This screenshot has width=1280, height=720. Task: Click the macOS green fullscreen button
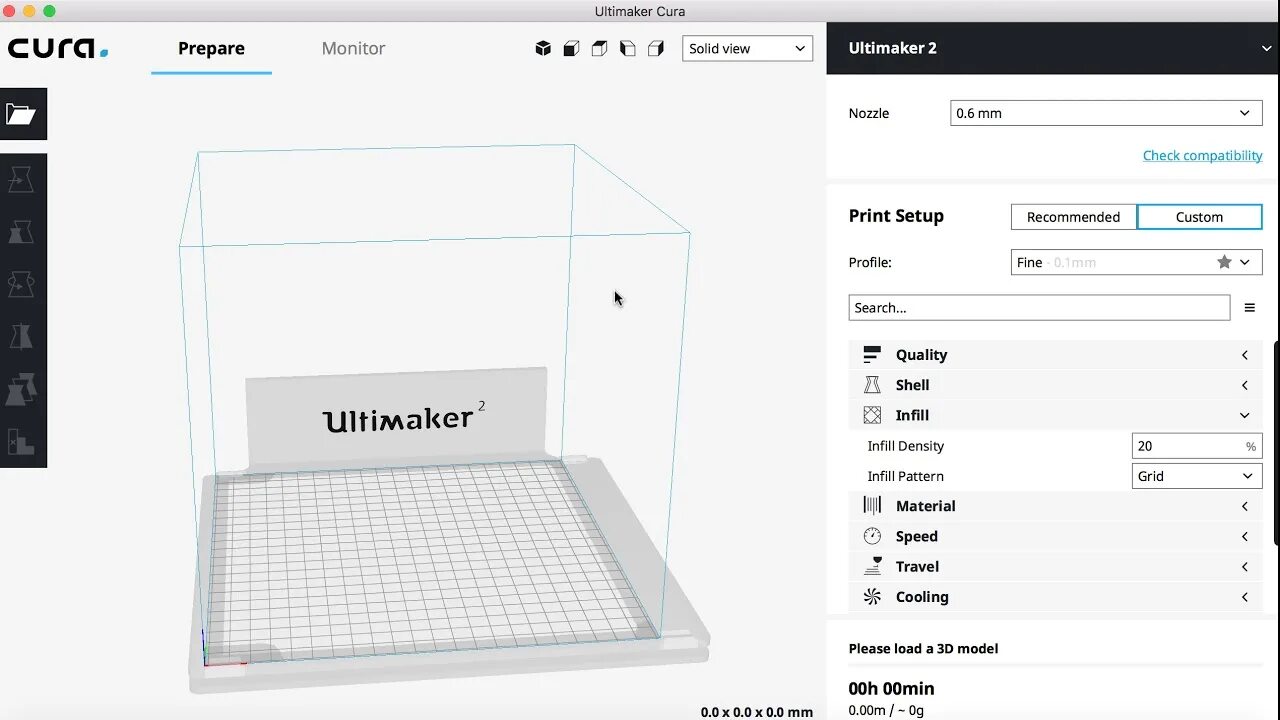[49, 11]
